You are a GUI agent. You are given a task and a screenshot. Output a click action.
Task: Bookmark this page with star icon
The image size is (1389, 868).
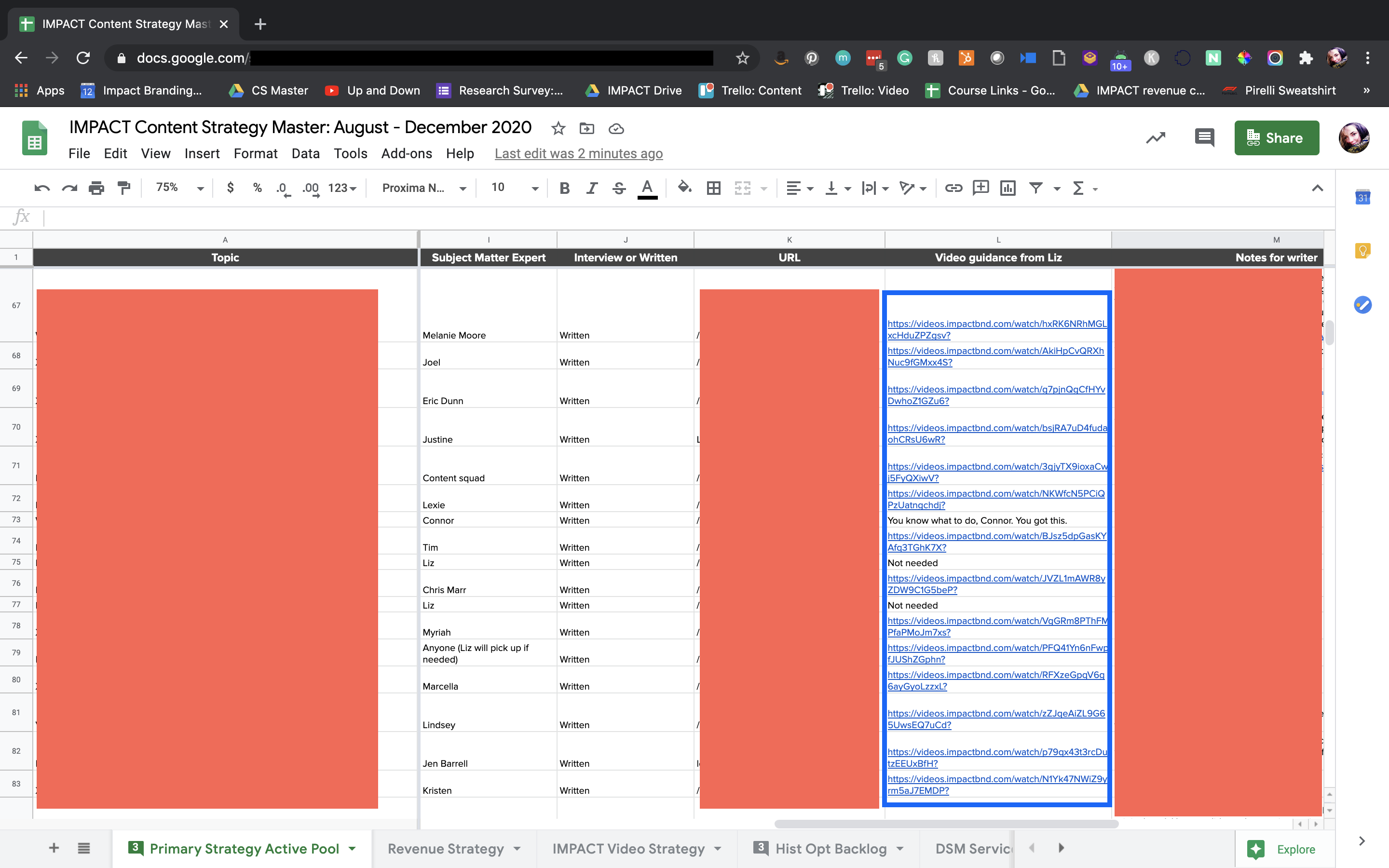[x=742, y=58]
